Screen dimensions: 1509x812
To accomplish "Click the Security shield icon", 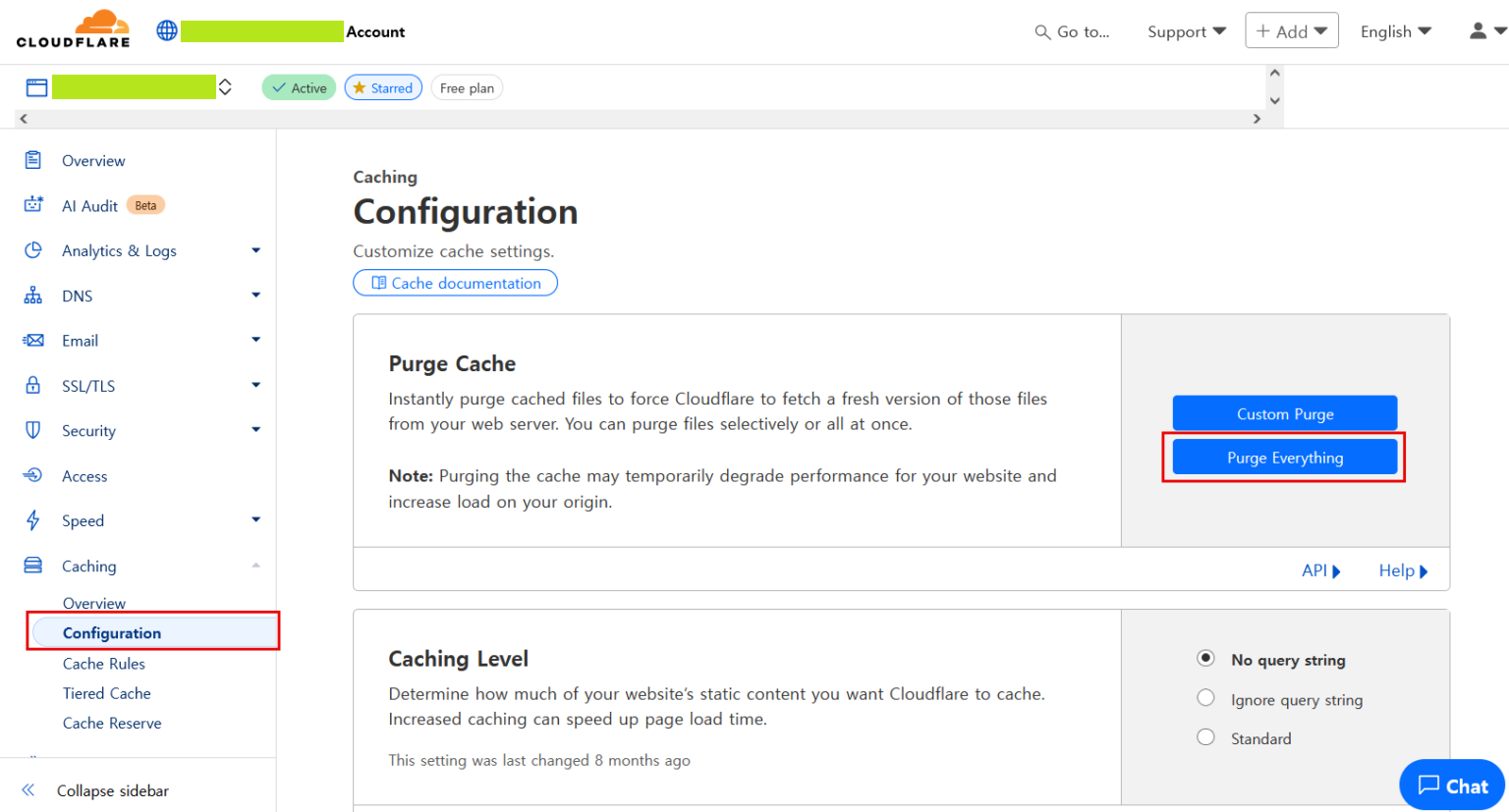I will tap(33, 430).
